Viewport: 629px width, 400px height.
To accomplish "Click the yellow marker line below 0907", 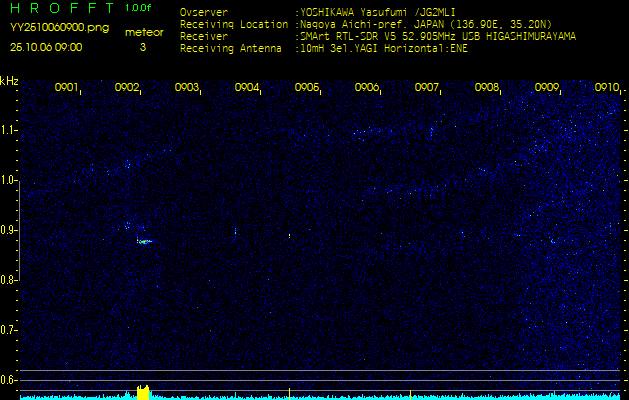I will tap(410, 394).
